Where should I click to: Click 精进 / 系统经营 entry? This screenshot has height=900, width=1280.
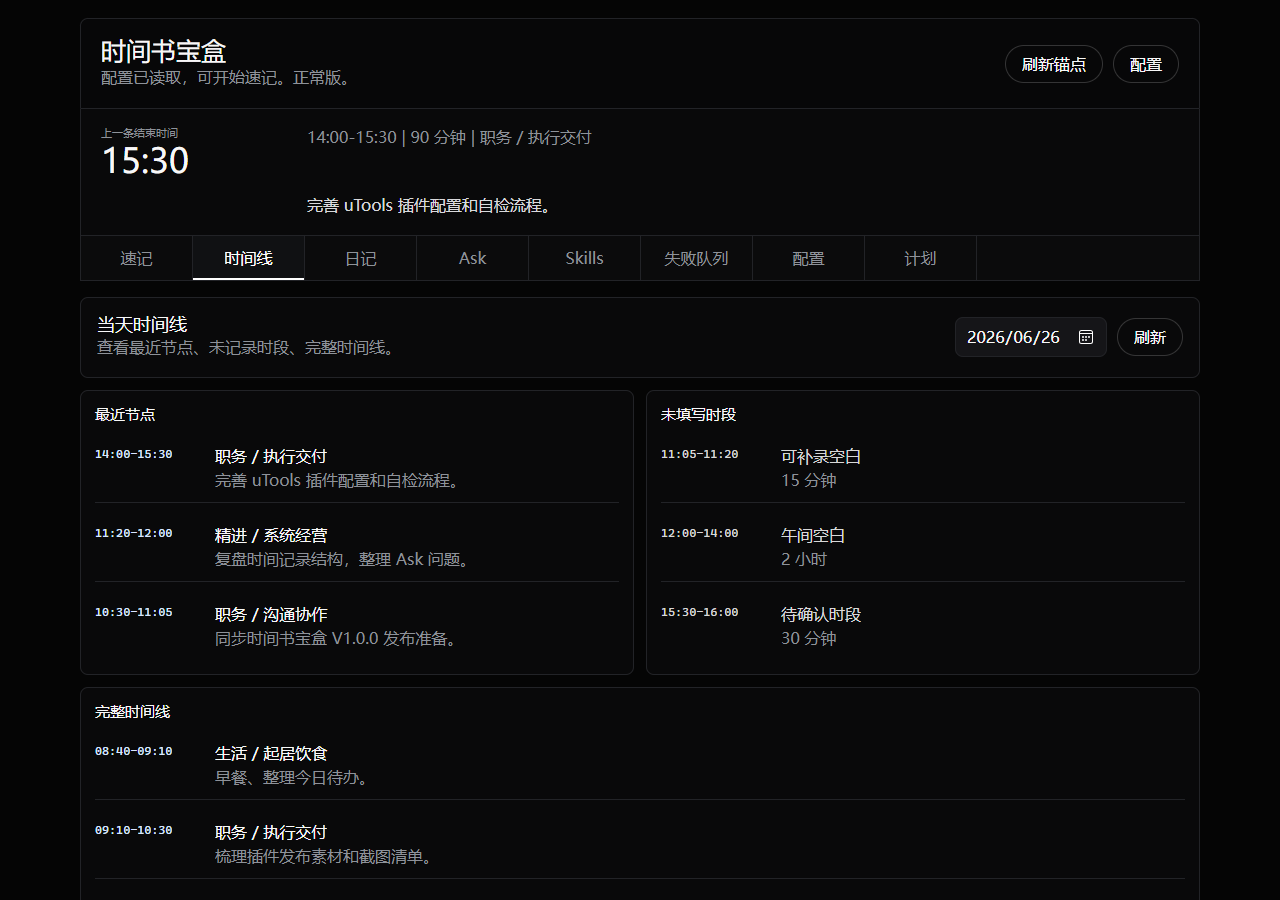click(271, 535)
